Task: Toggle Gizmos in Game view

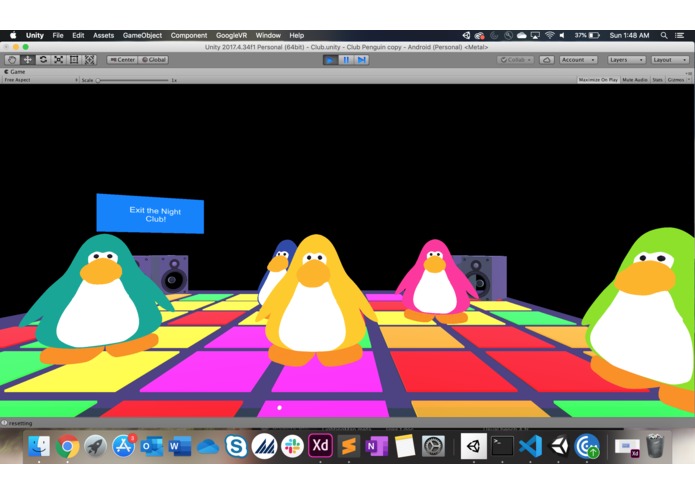Action: point(675,80)
